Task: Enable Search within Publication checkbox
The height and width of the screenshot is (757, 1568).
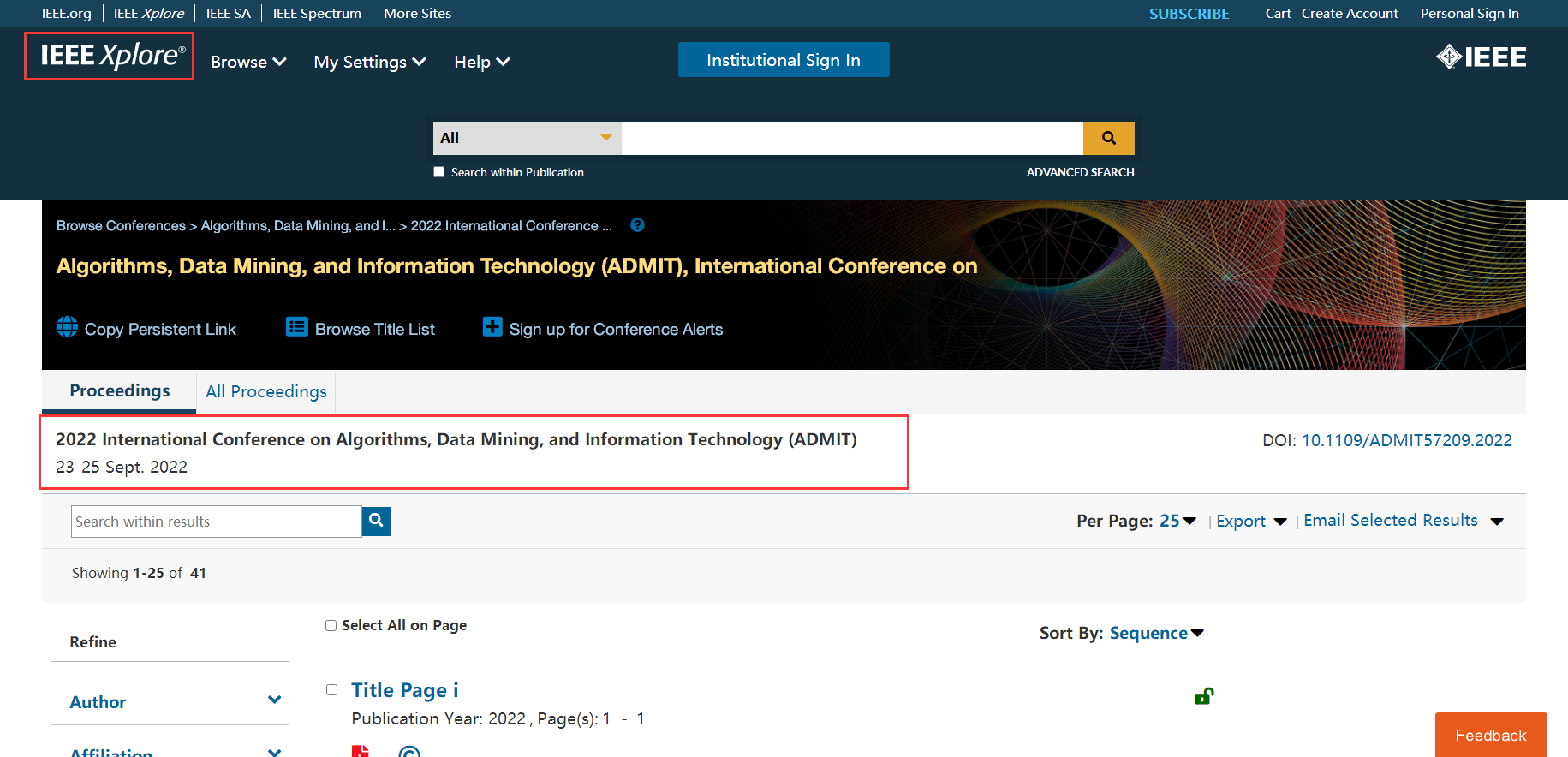Action: point(439,172)
